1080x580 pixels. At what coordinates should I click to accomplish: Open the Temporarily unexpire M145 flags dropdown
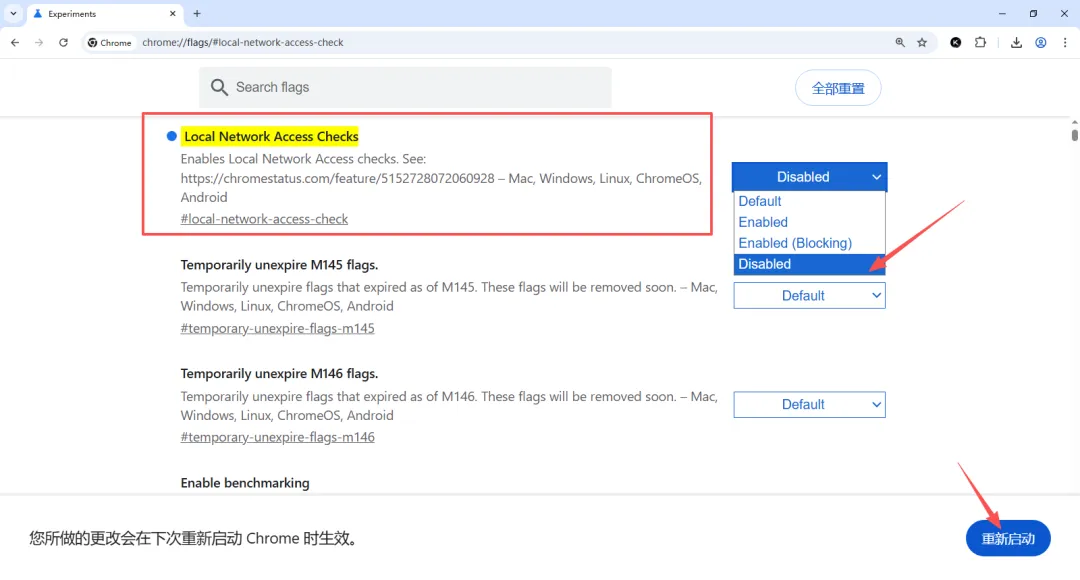[x=809, y=296]
